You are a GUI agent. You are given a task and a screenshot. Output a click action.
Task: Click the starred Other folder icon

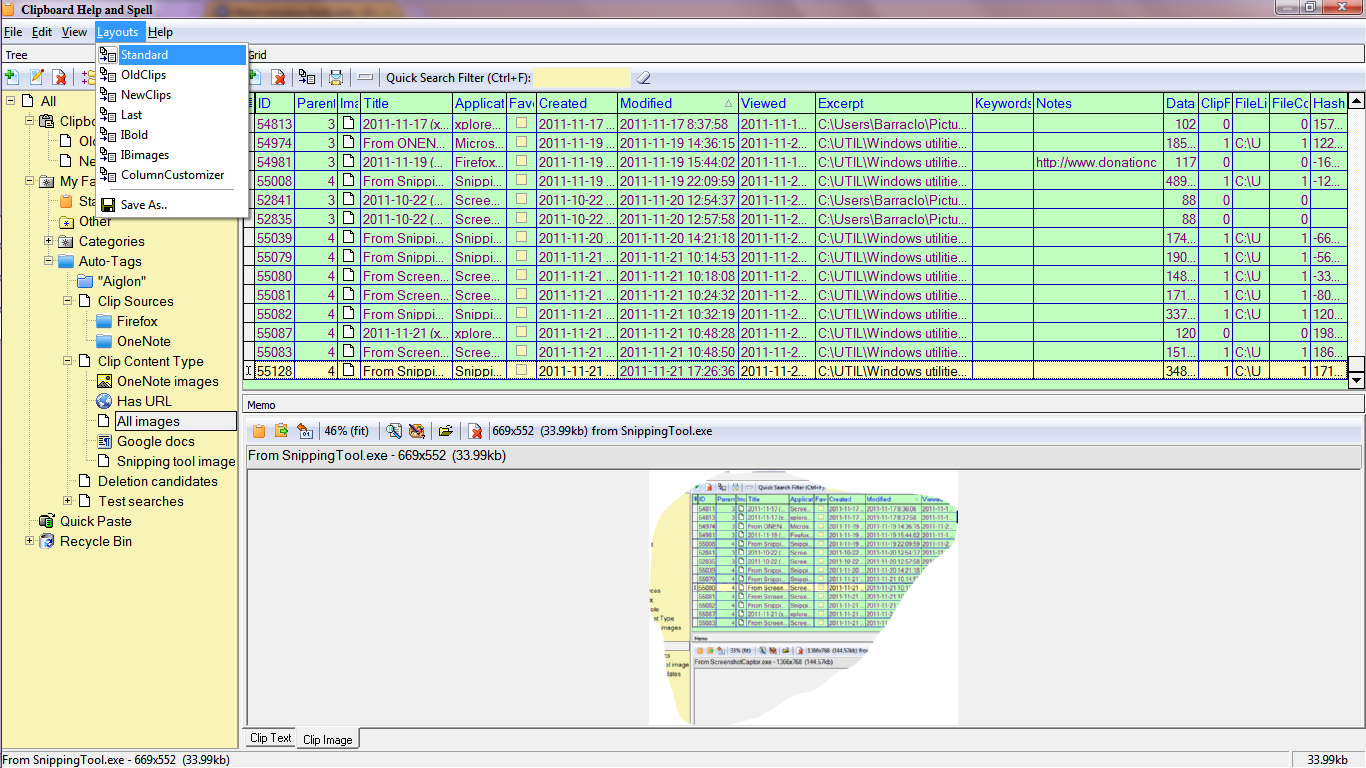point(66,221)
